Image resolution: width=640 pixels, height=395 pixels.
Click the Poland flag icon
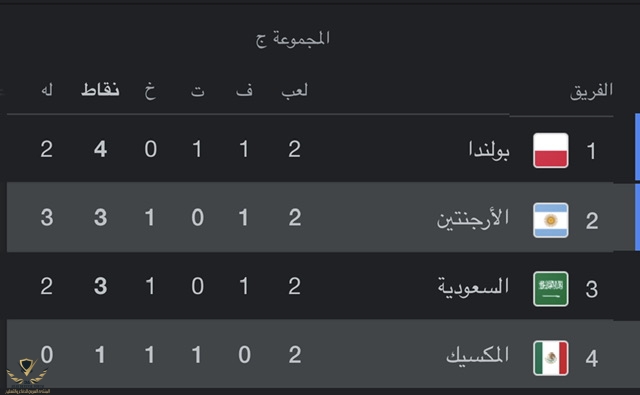pos(551,150)
